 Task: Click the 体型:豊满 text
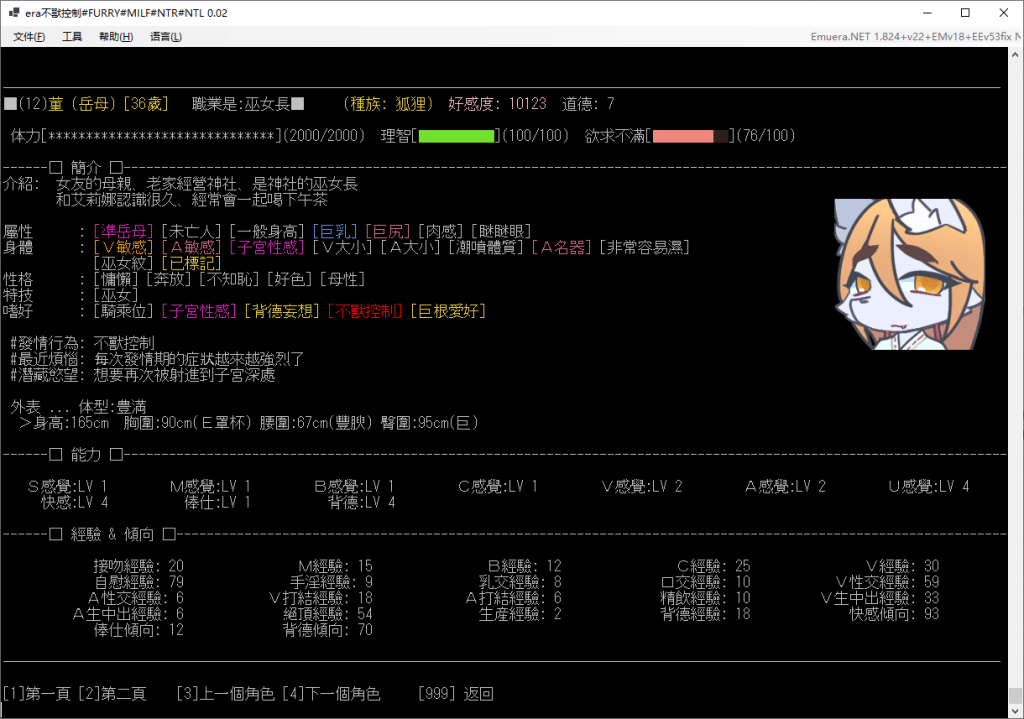point(112,407)
